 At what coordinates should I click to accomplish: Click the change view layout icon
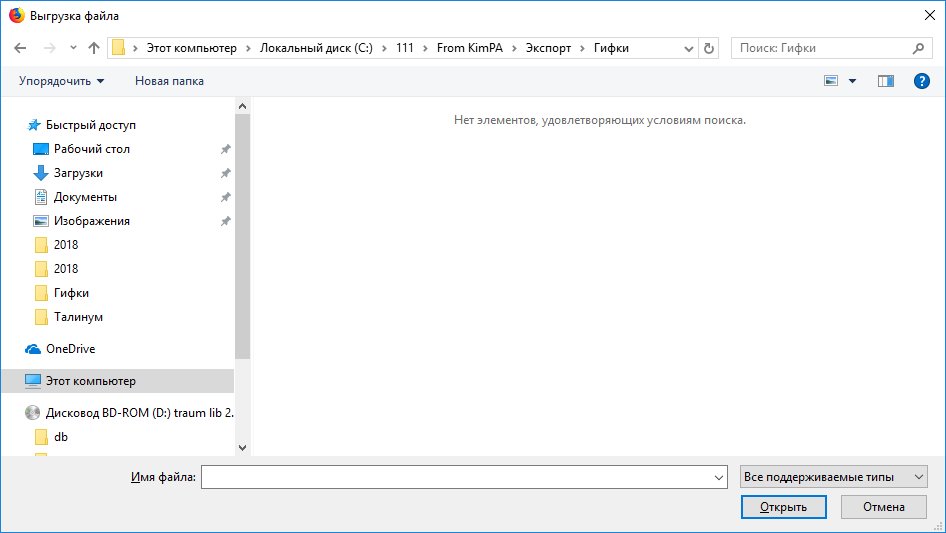click(831, 81)
